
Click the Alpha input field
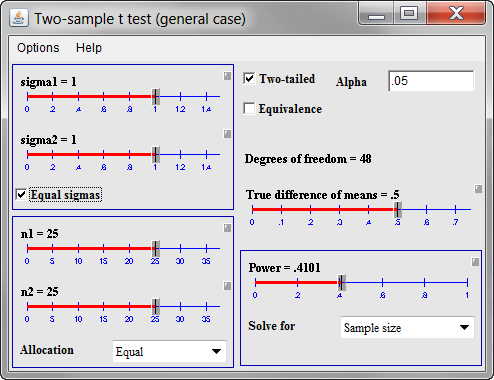pos(431,81)
